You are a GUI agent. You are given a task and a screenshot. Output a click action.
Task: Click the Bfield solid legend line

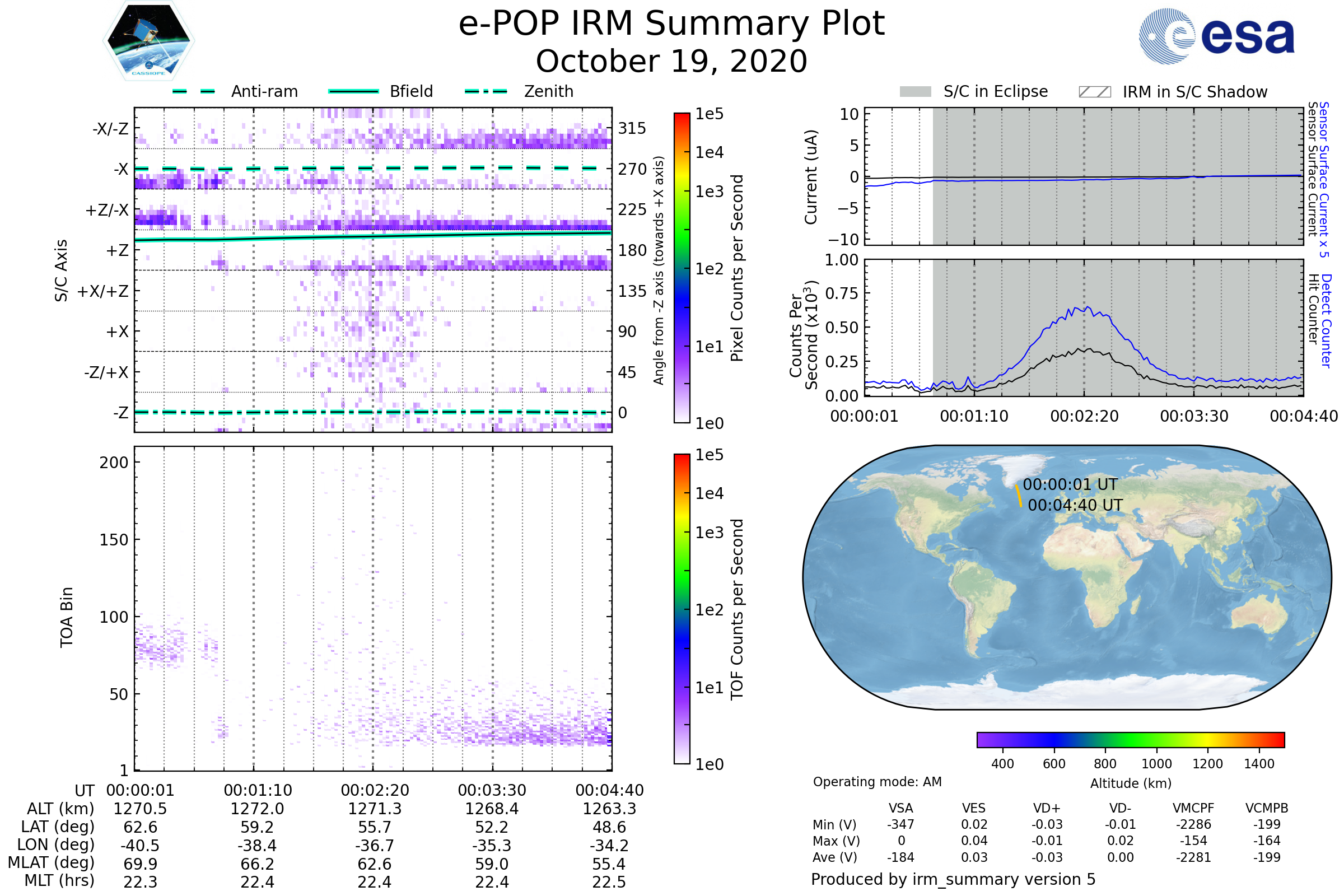(353, 91)
